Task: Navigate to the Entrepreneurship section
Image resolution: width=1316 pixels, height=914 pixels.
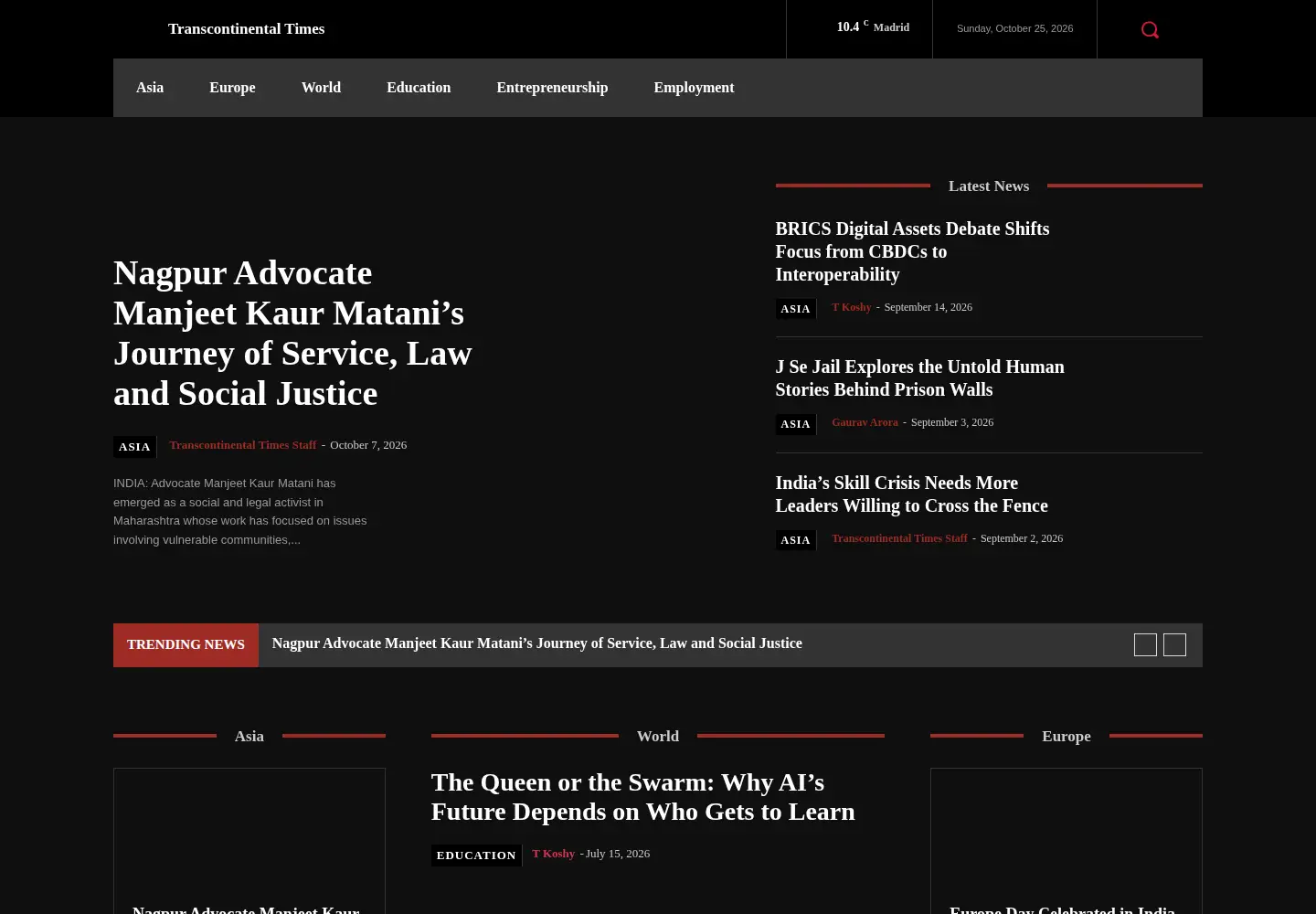Action: pos(552,88)
